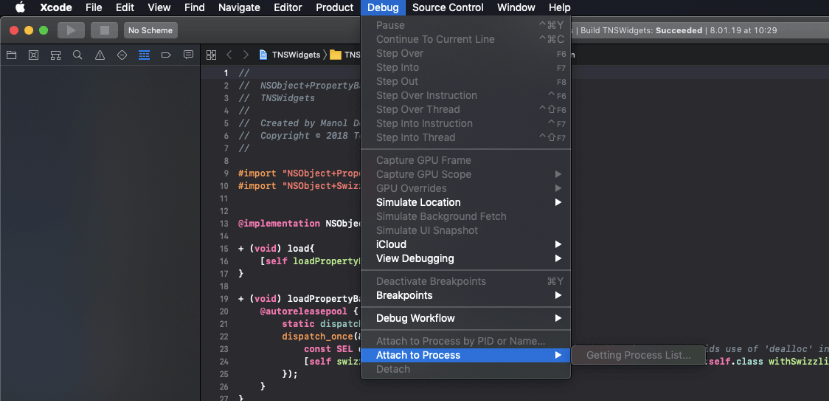Click Step Out menu item
This screenshot has width=829, height=401.
coord(465,81)
